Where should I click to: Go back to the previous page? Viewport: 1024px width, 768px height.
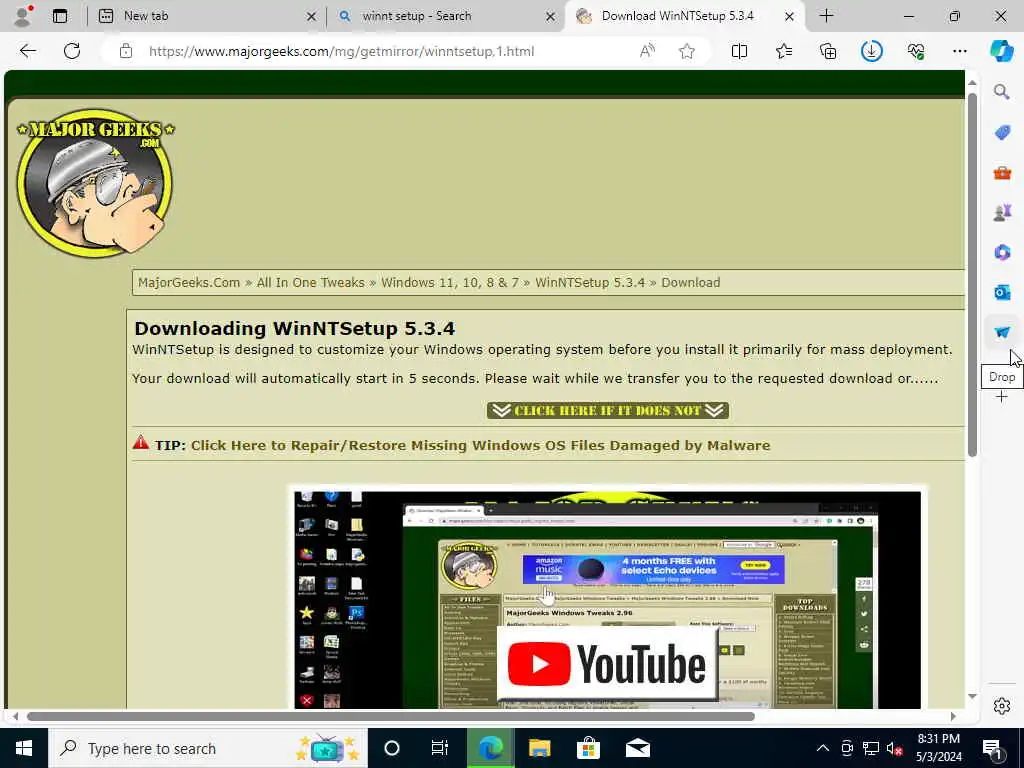(x=27, y=51)
